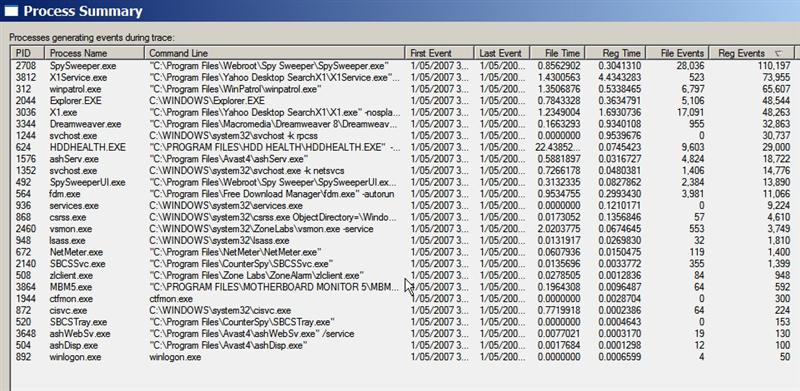Select the vsmon.exe process row
The height and width of the screenshot is (391, 800).
(x=403, y=229)
